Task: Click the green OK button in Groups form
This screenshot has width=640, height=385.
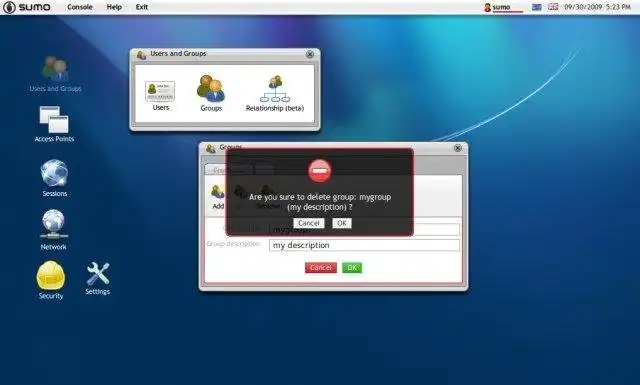Action: [x=352, y=268]
